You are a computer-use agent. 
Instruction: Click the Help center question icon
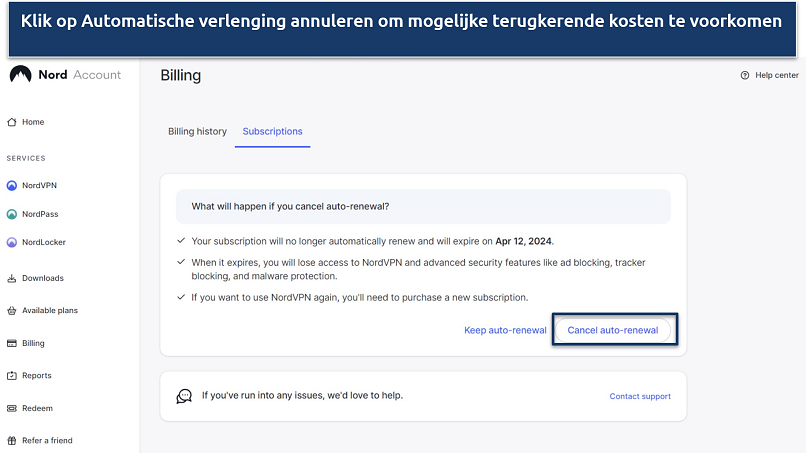[x=744, y=75]
